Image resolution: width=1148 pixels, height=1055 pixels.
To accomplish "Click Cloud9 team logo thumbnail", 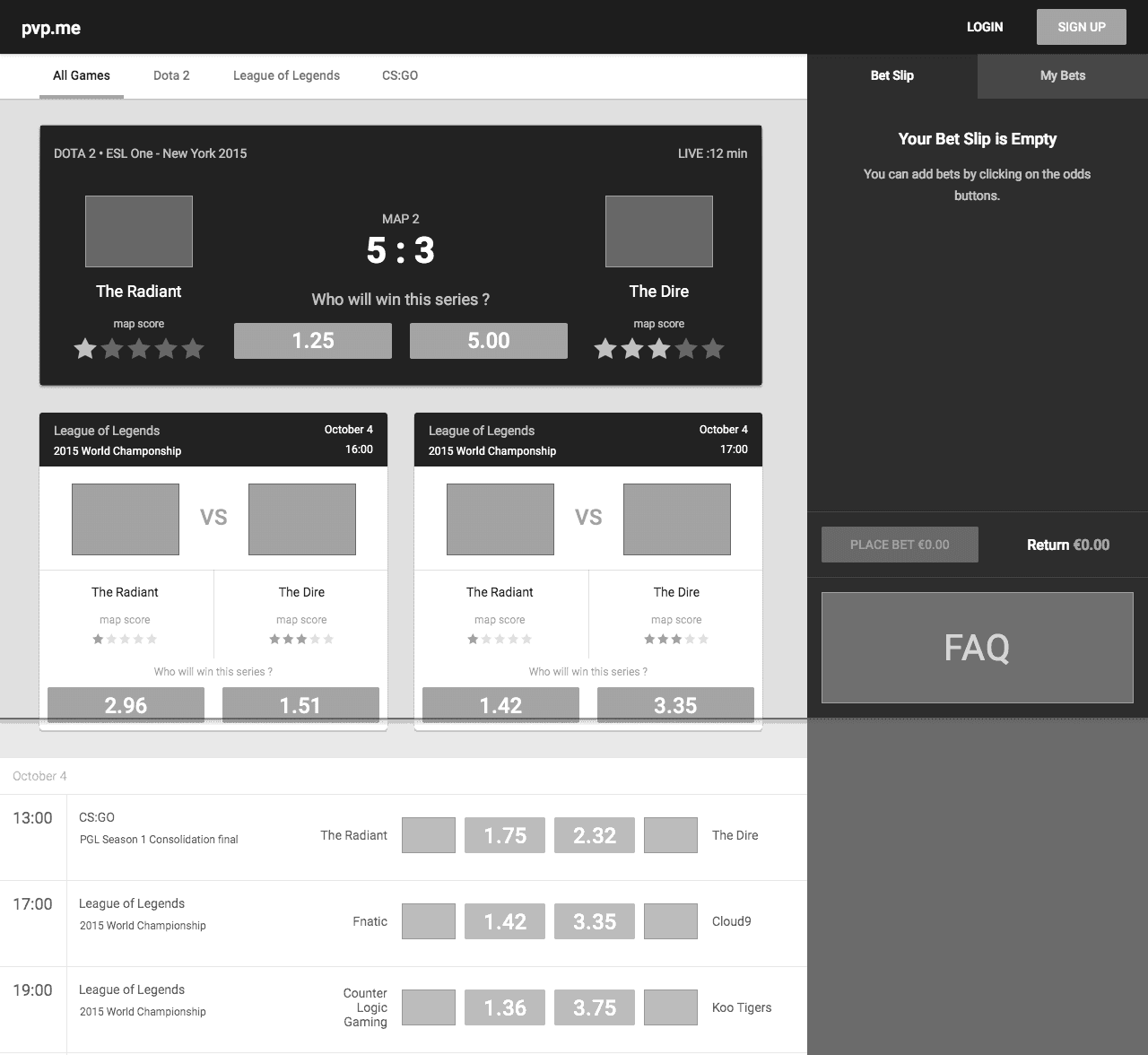I will tap(671, 921).
